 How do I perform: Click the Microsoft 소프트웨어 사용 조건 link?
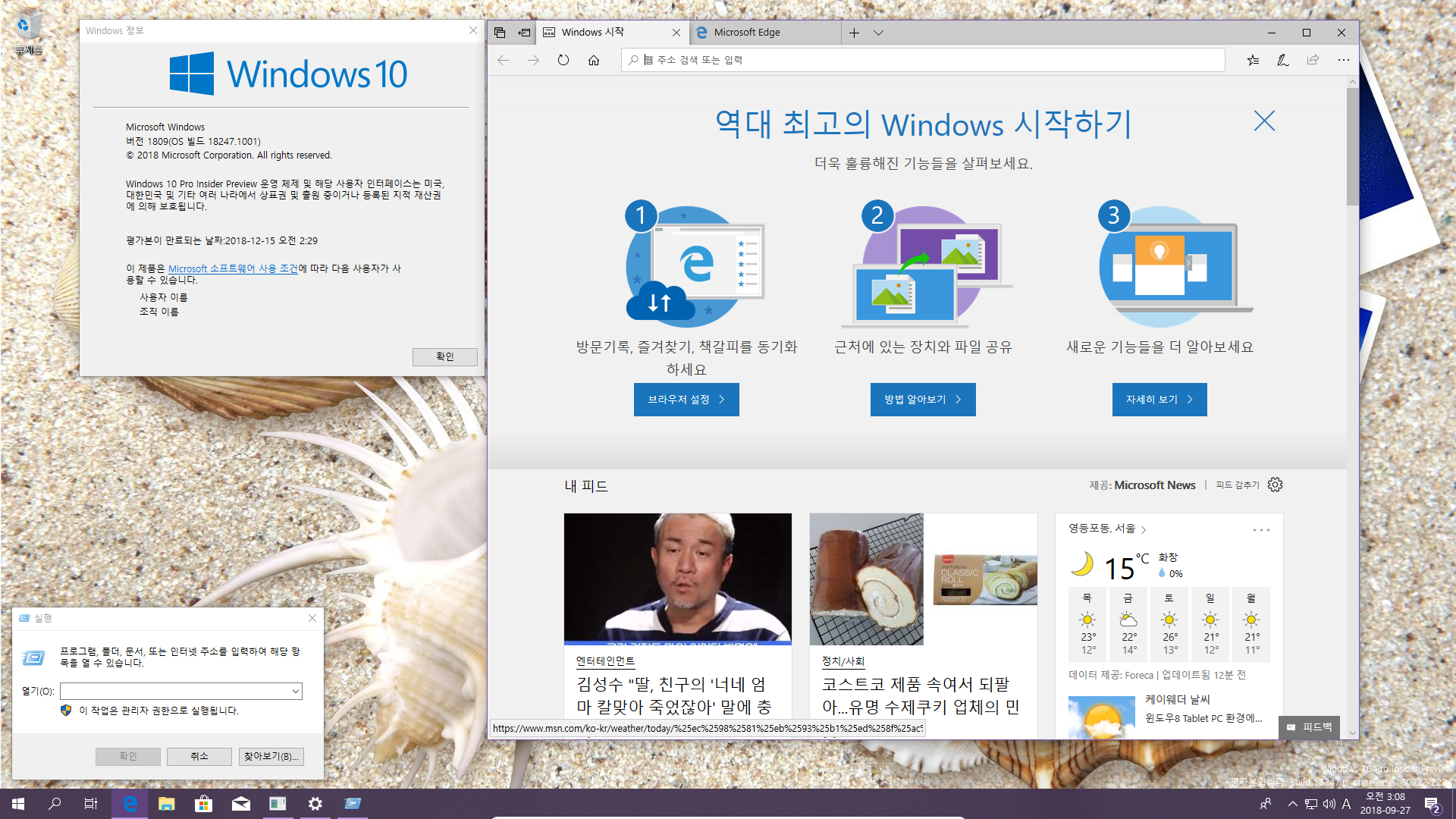[233, 268]
